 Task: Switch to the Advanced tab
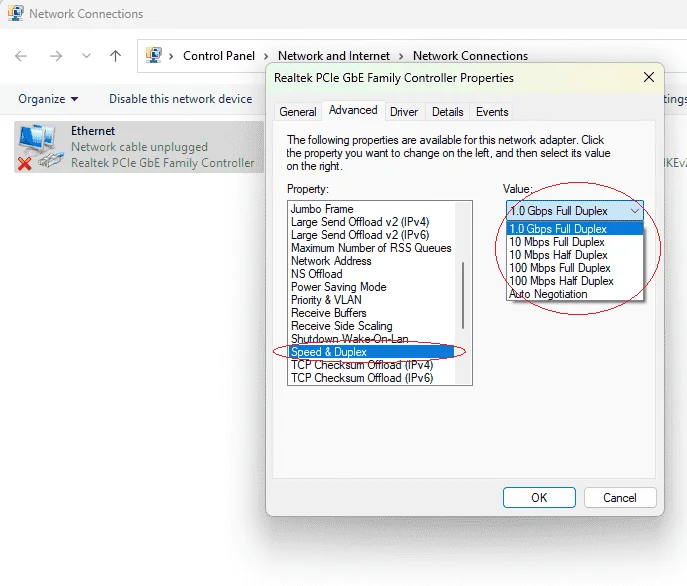click(x=353, y=110)
